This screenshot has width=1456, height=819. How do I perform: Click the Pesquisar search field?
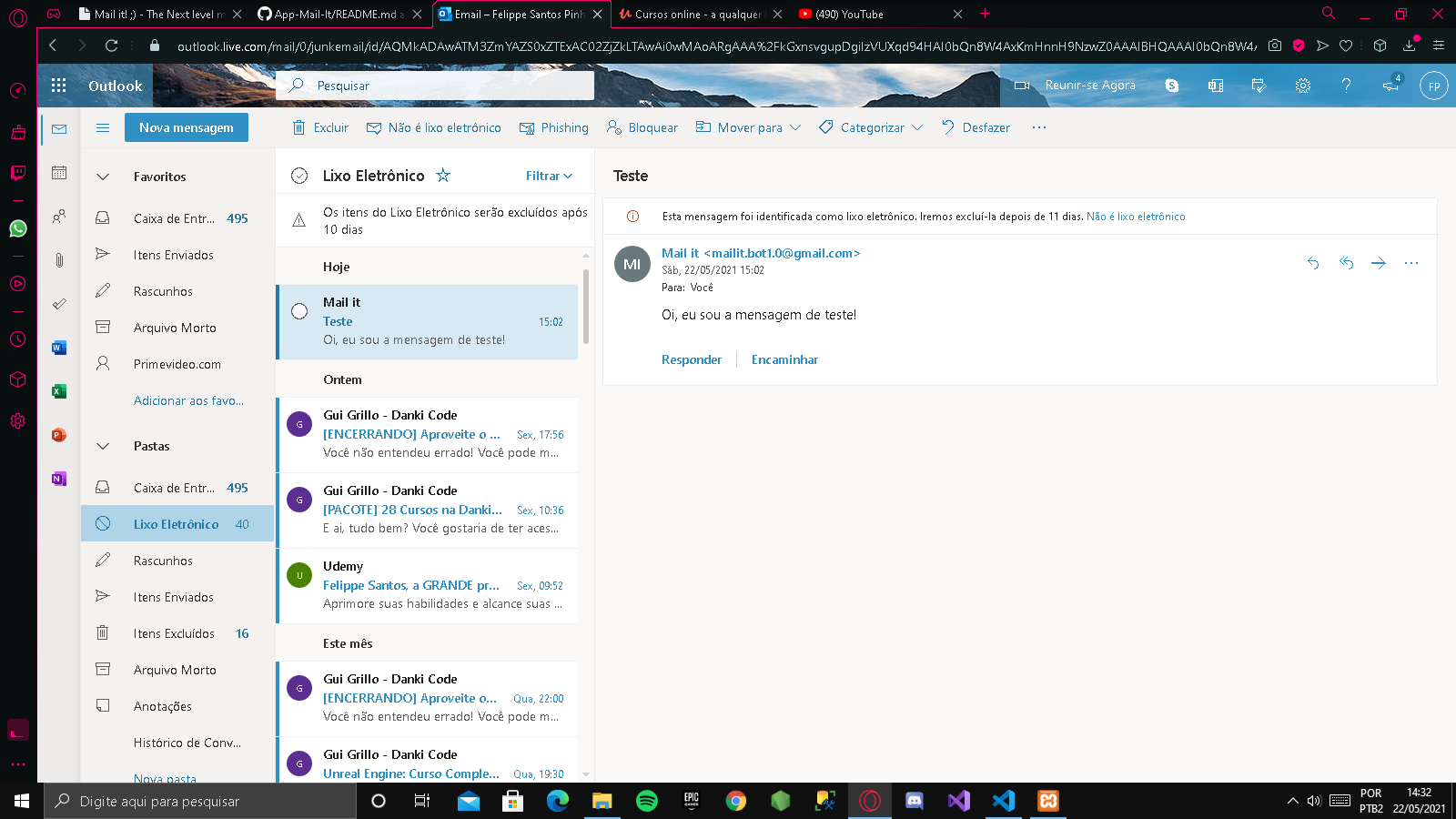435,86
